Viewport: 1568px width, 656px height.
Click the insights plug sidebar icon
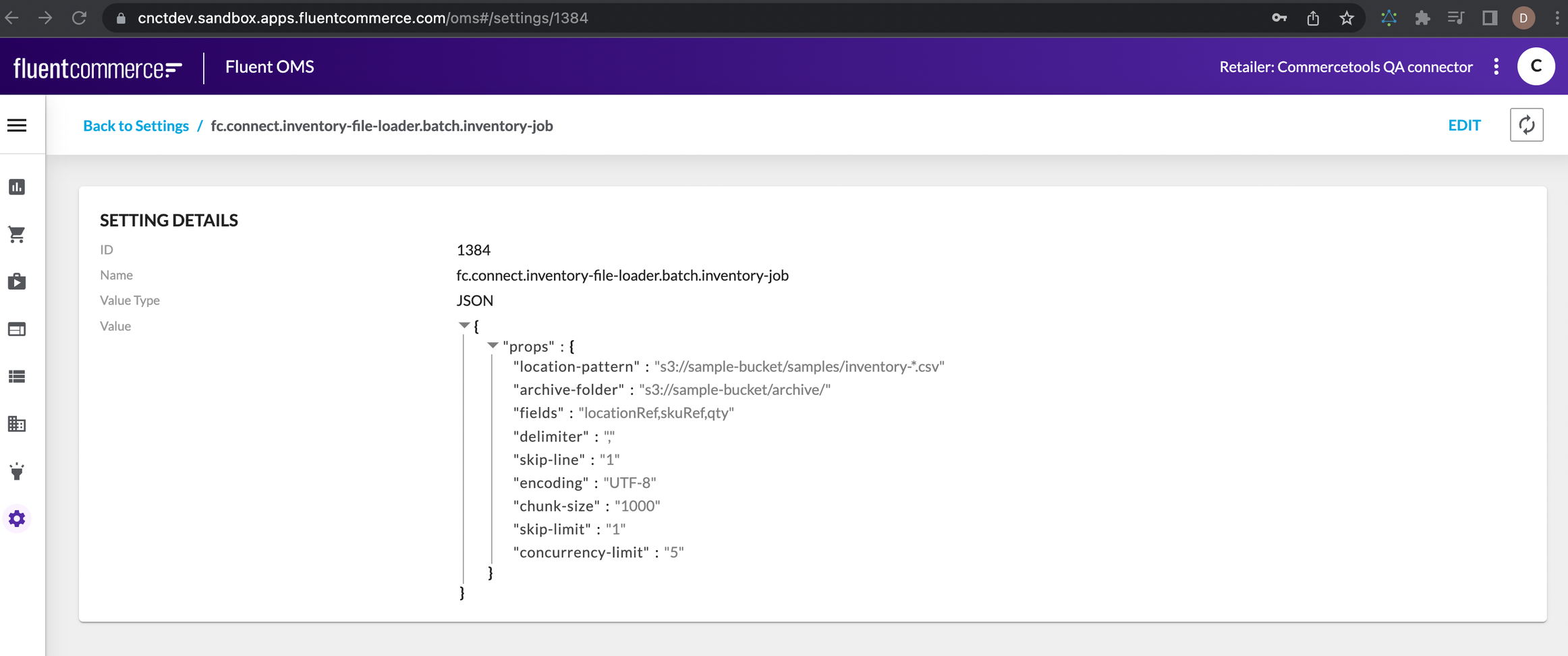click(17, 471)
